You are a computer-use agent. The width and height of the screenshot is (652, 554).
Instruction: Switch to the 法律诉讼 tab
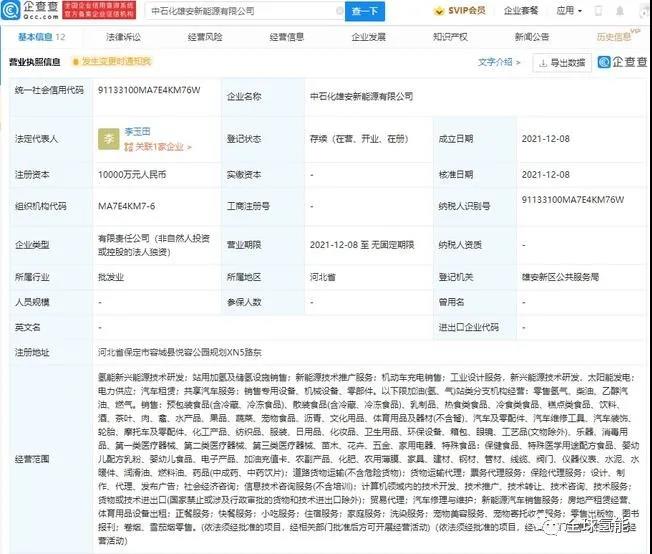click(123, 37)
